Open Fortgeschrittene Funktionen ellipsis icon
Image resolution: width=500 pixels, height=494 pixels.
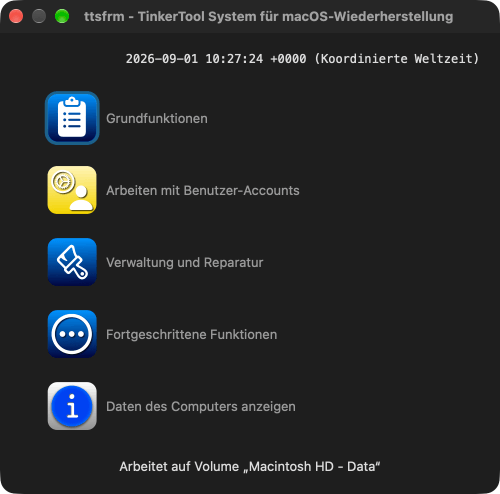72,334
